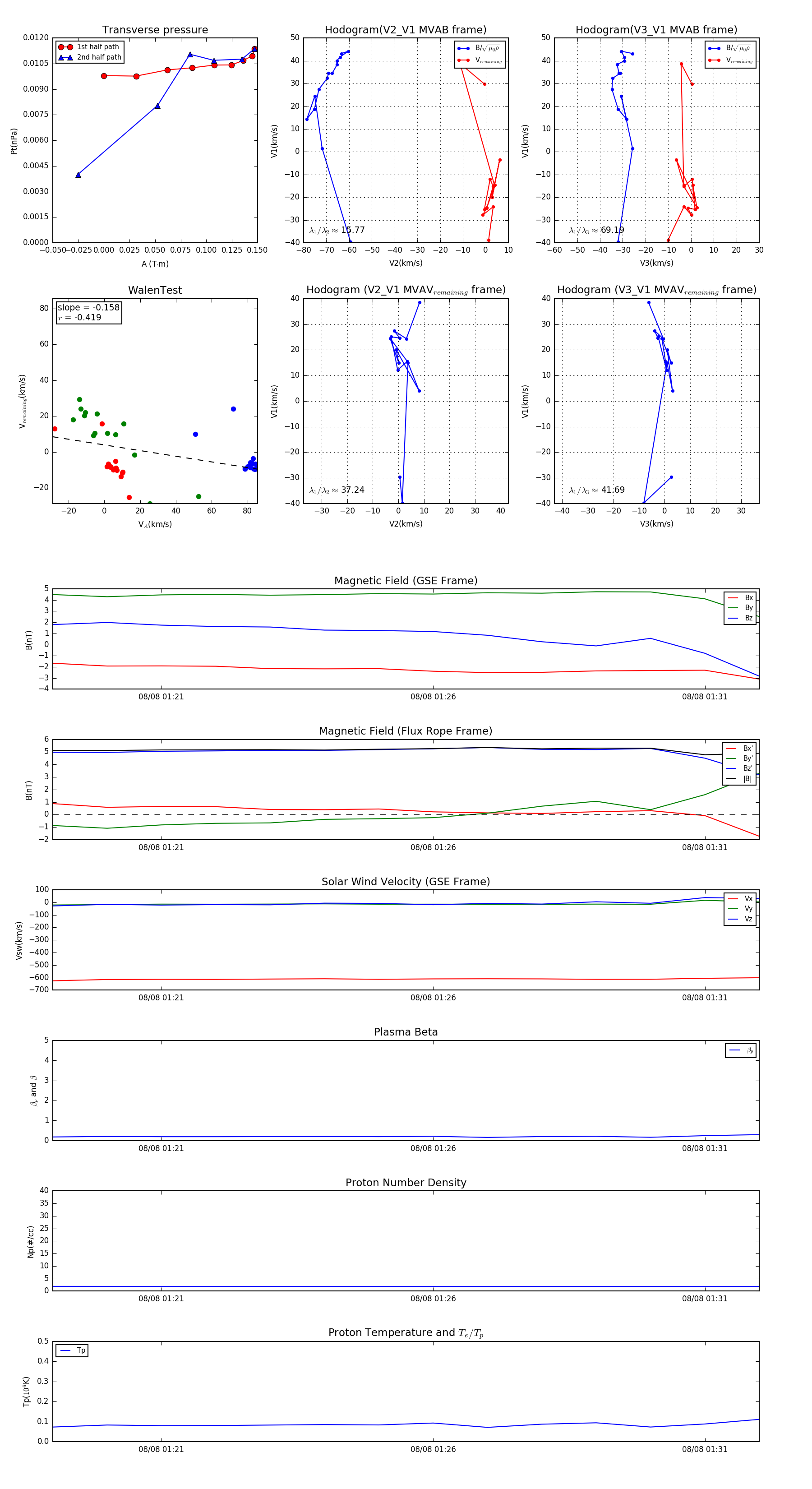
Task: Click the 'Proton Number Density' title
Action: click(x=406, y=1183)
